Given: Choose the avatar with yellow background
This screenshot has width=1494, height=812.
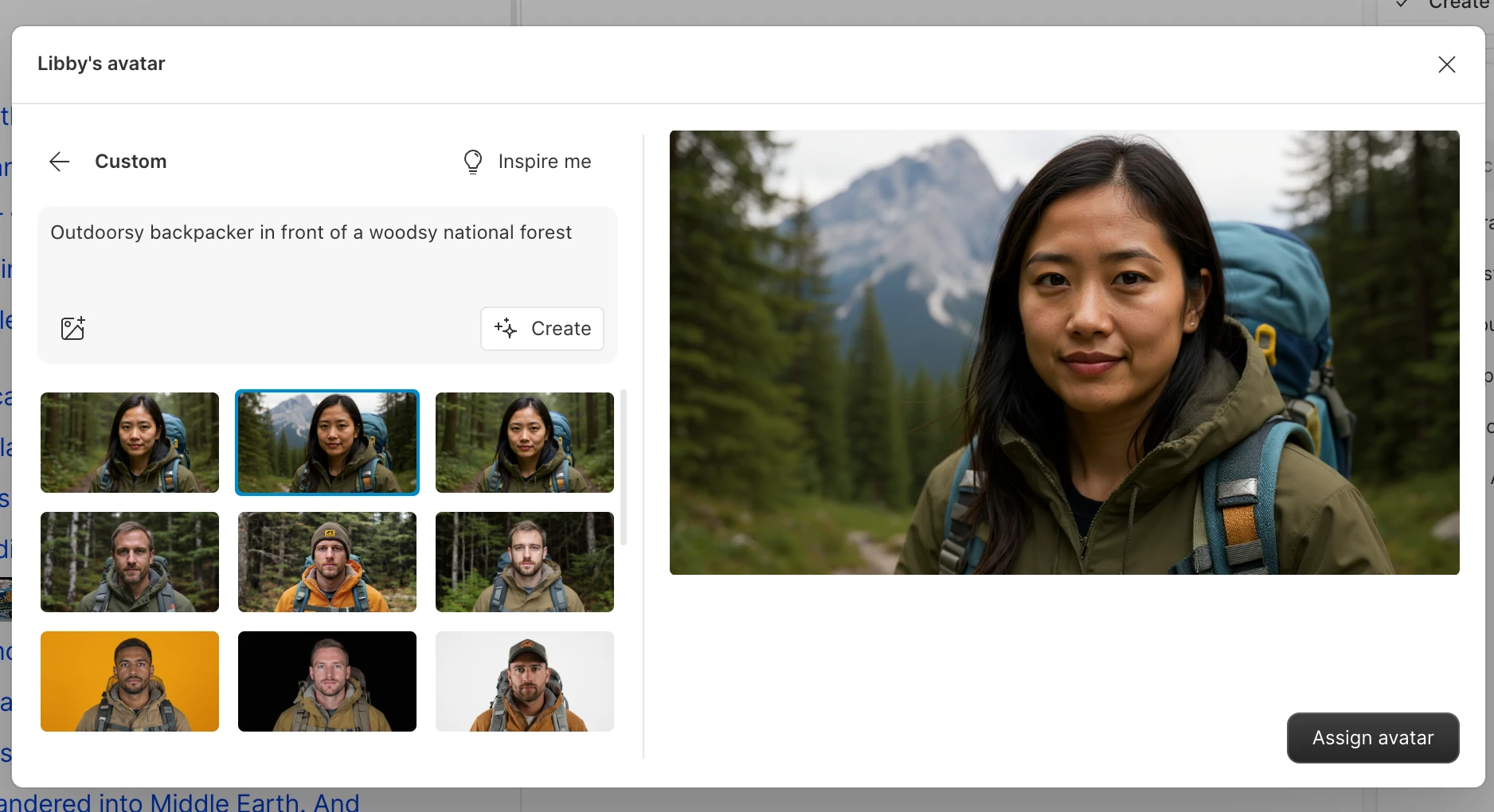Looking at the screenshot, I should click(130, 681).
